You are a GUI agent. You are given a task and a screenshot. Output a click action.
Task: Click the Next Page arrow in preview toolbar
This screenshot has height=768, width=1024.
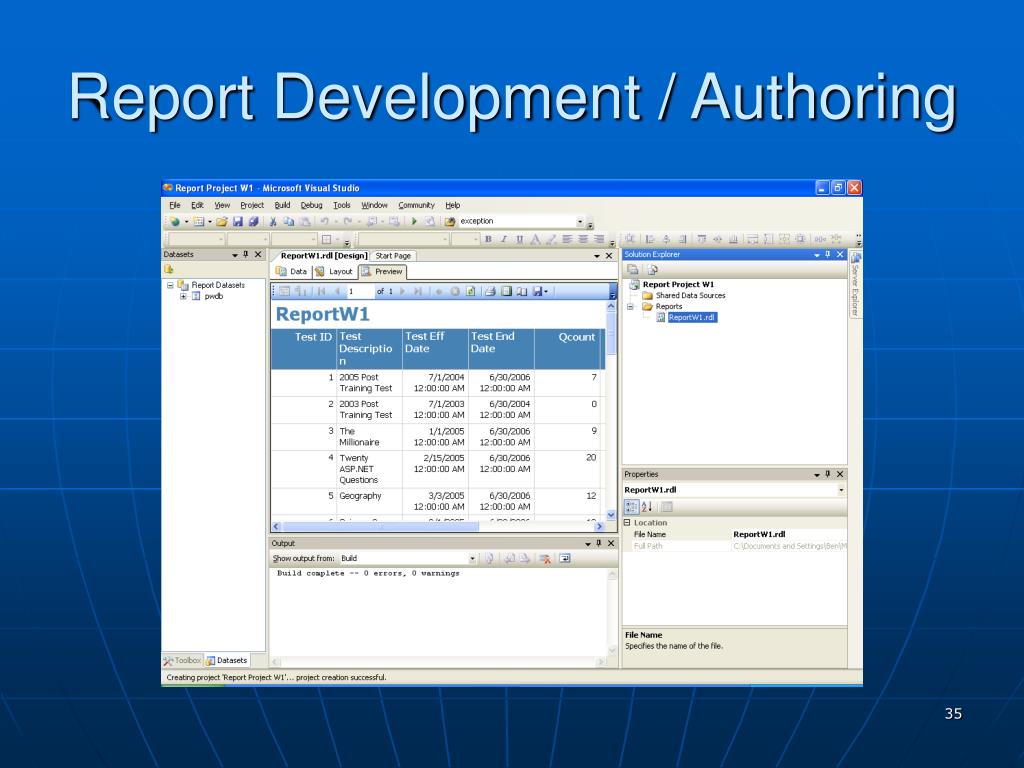402,291
